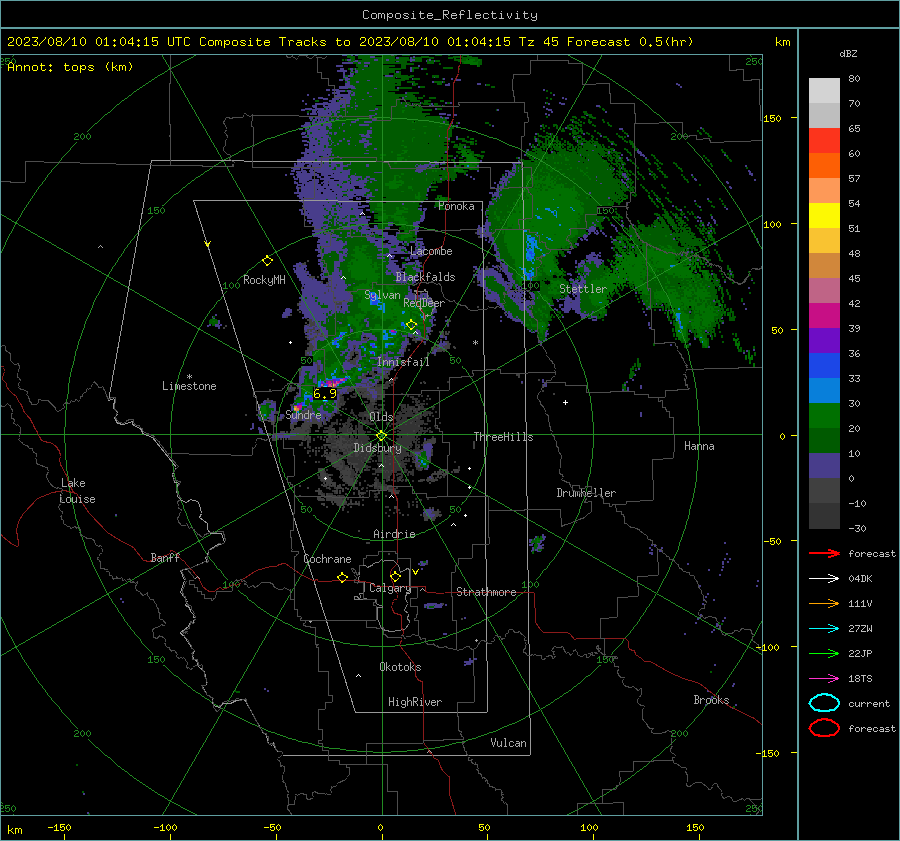Click the -150 tick on bottom axis
The width and height of the screenshot is (900, 841).
[x=59, y=828]
